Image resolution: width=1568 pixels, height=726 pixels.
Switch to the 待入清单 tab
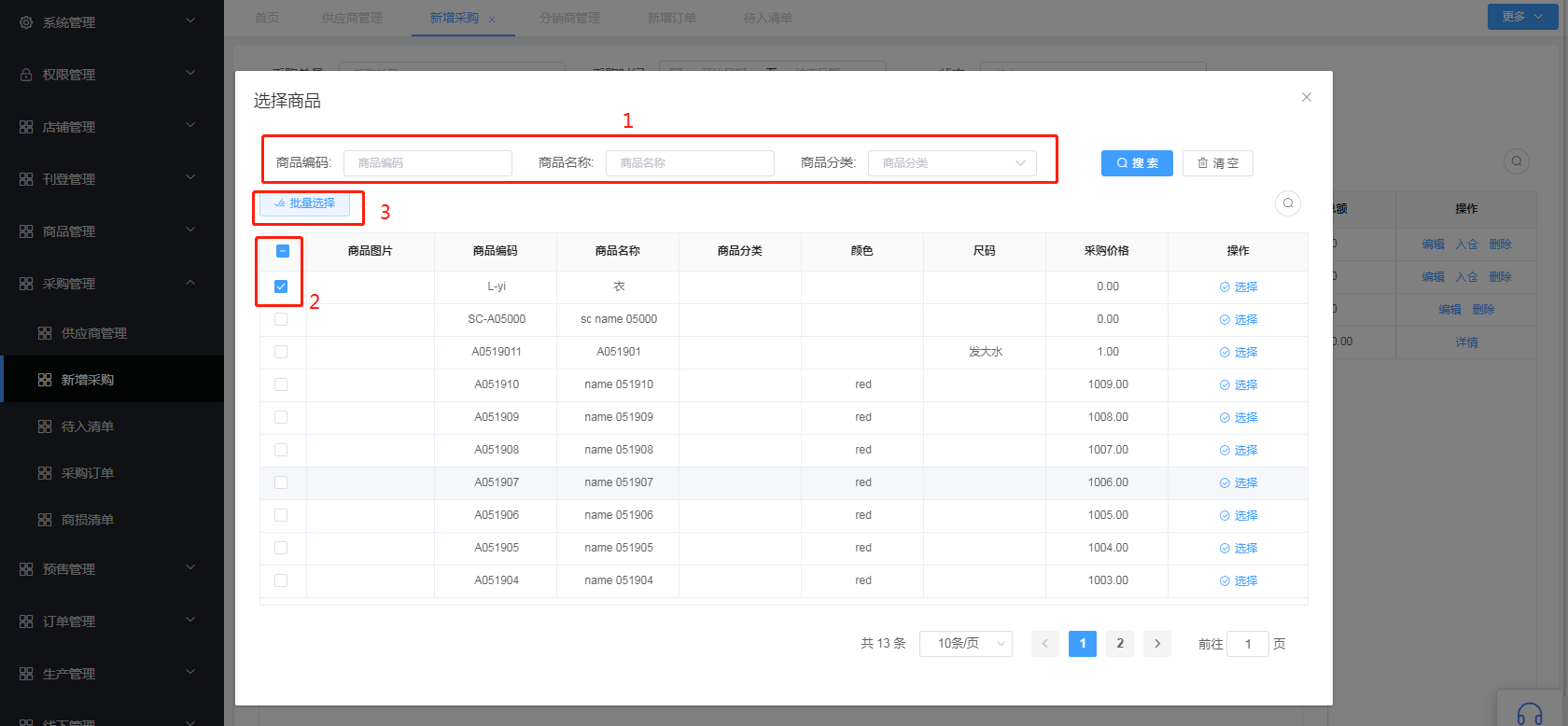coord(768,18)
